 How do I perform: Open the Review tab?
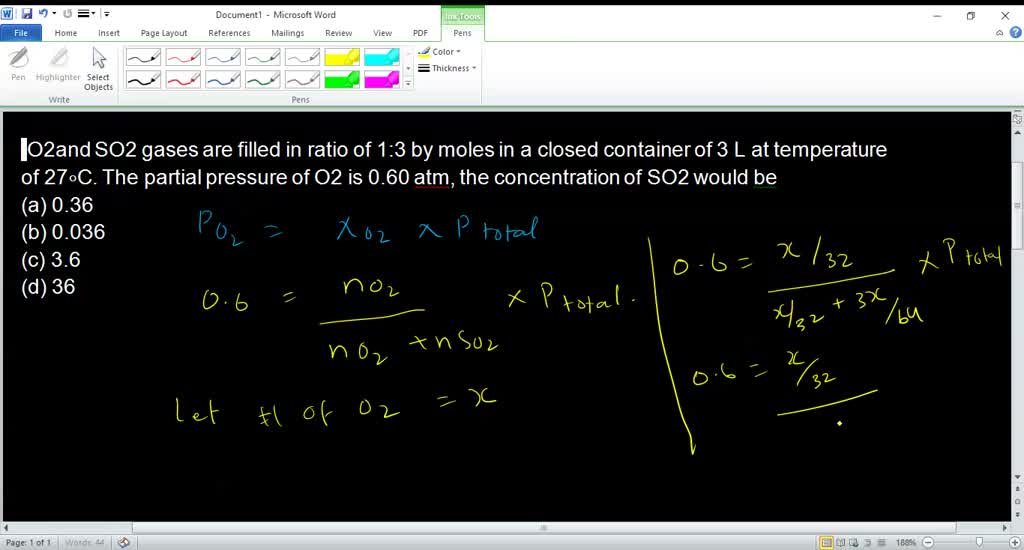click(x=338, y=33)
